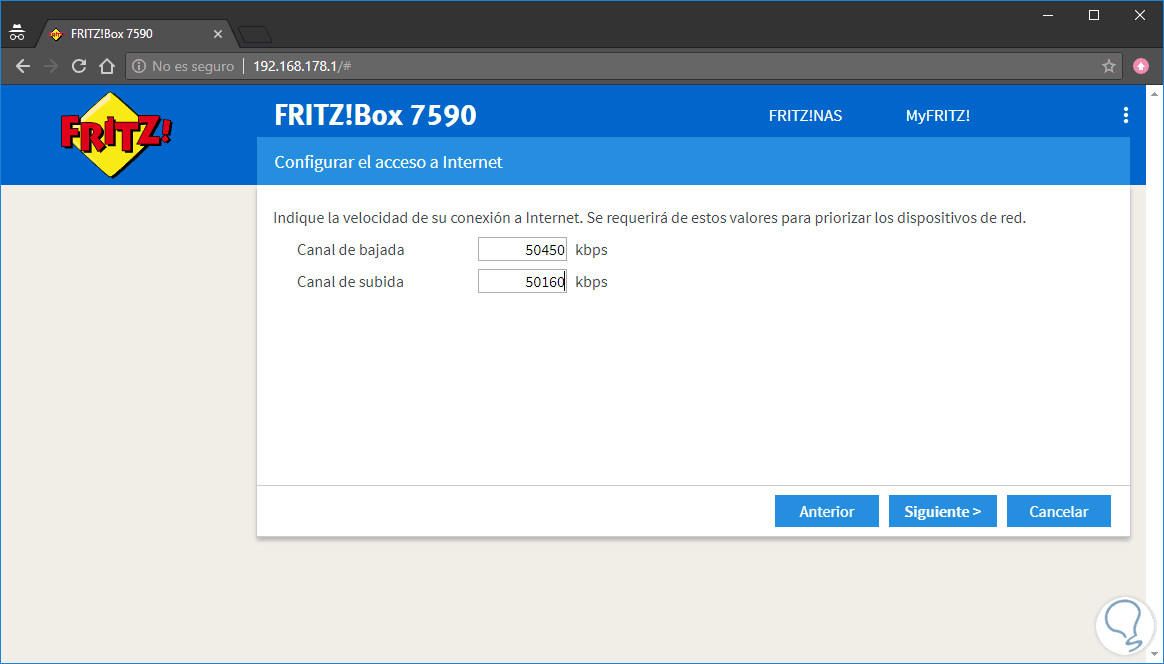Viewport: 1164px width, 664px height.
Task: Click the scrollbar up arrow
Action: click(1154, 94)
